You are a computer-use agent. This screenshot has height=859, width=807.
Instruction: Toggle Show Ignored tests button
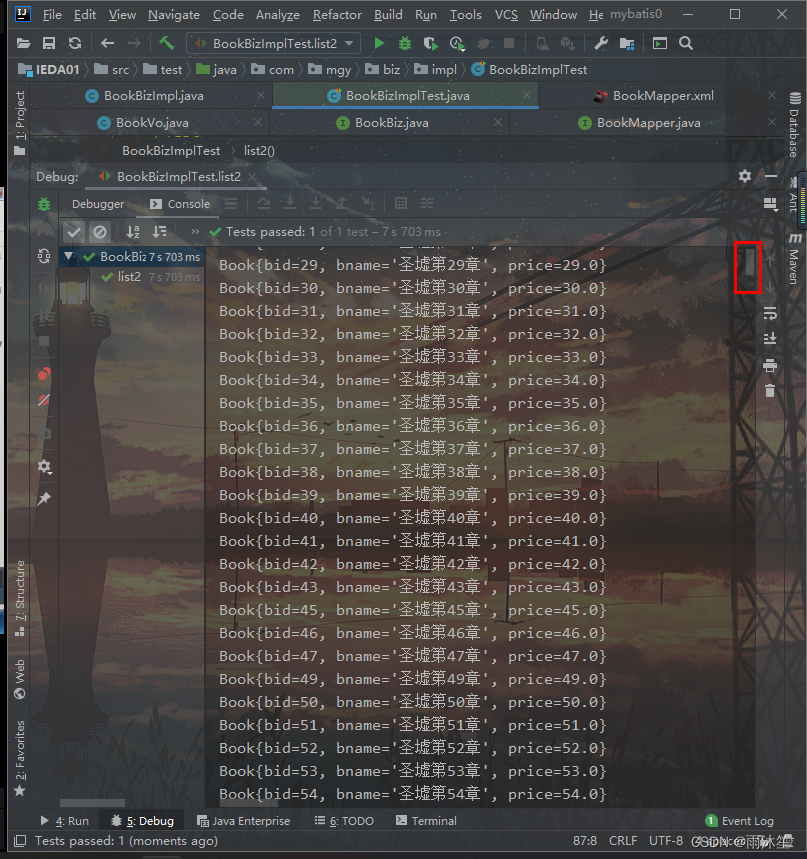100,232
